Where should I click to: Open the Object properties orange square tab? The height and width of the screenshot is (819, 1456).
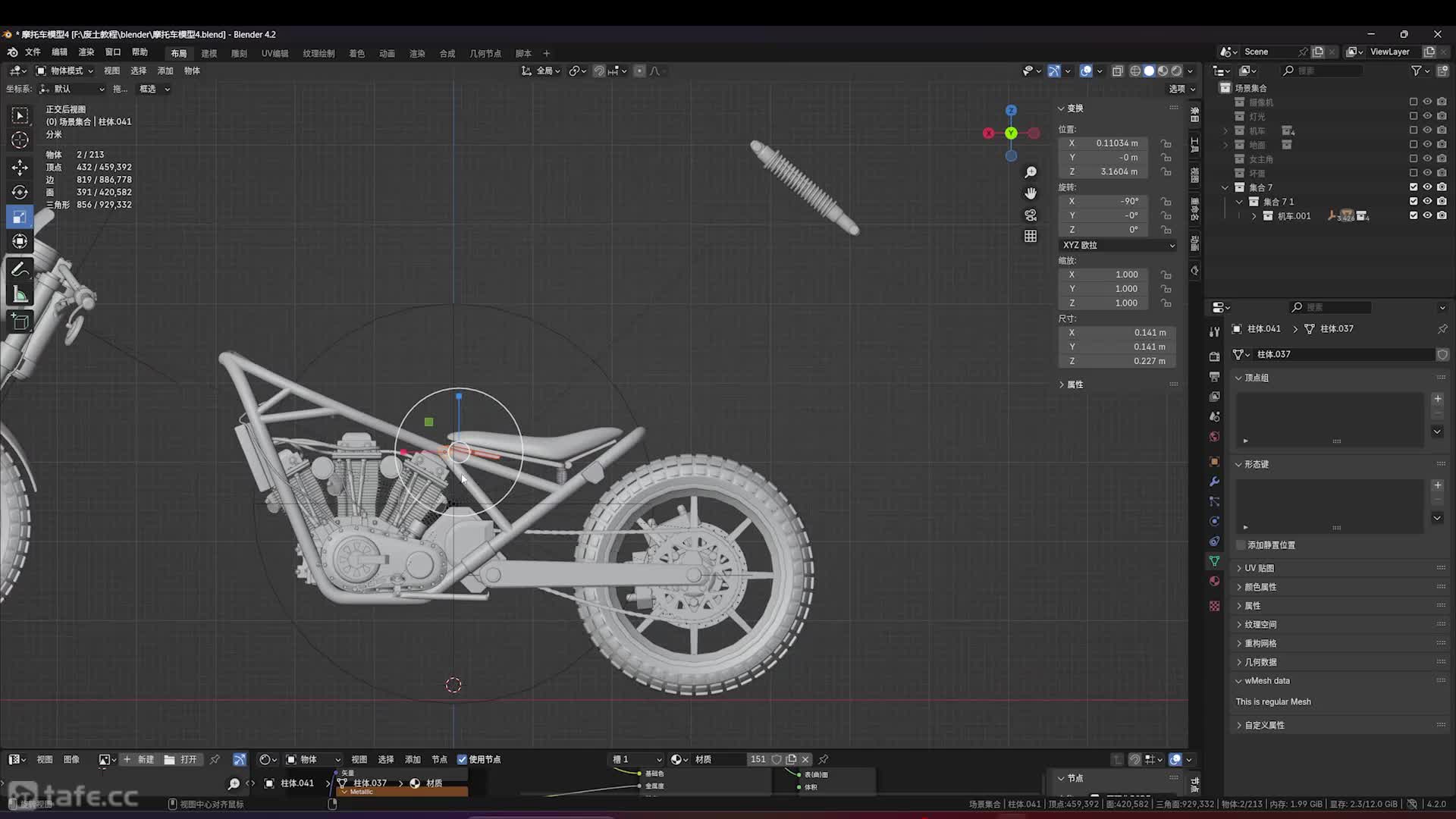[x=1214, y=461]
